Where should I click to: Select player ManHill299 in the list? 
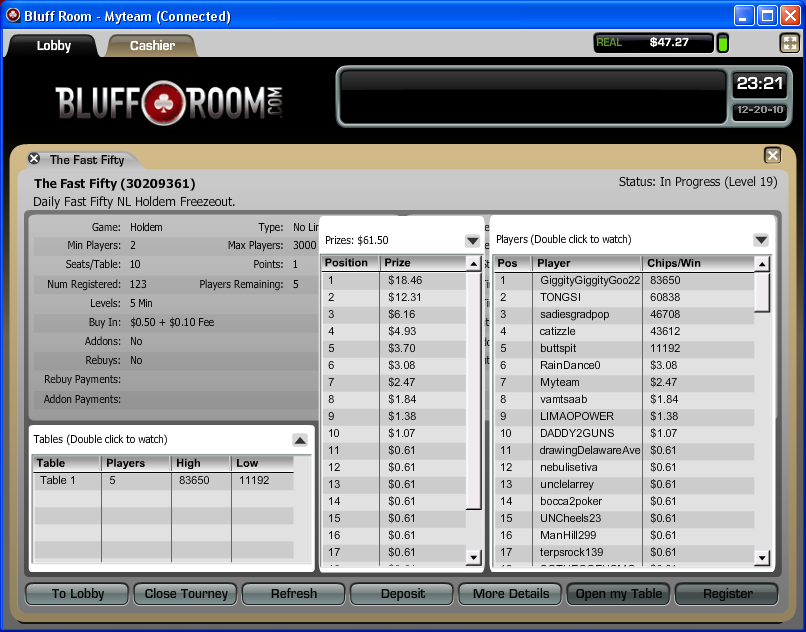[x=624, y=535]
